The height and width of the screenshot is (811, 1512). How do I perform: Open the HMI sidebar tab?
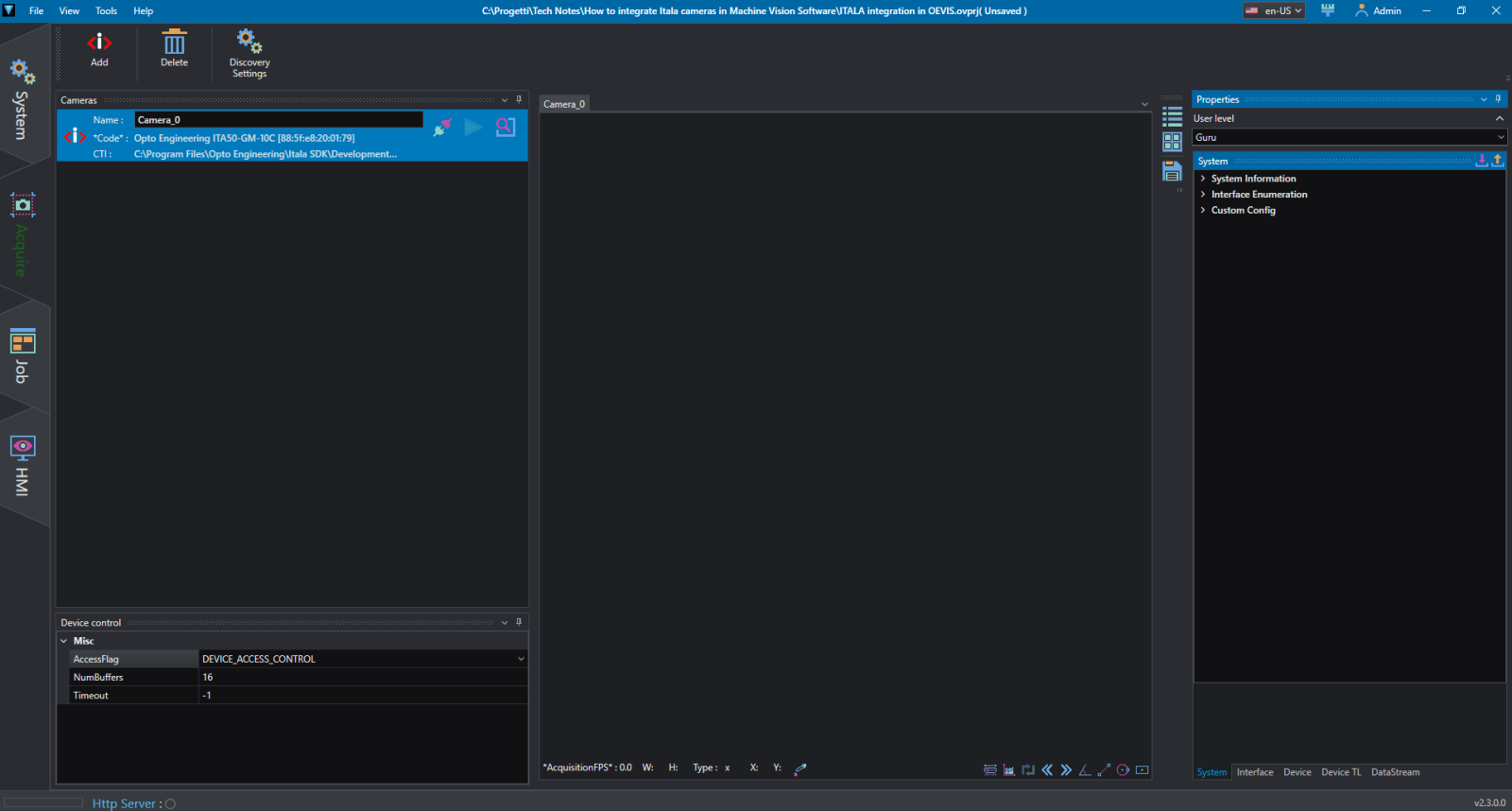(23, 465)
